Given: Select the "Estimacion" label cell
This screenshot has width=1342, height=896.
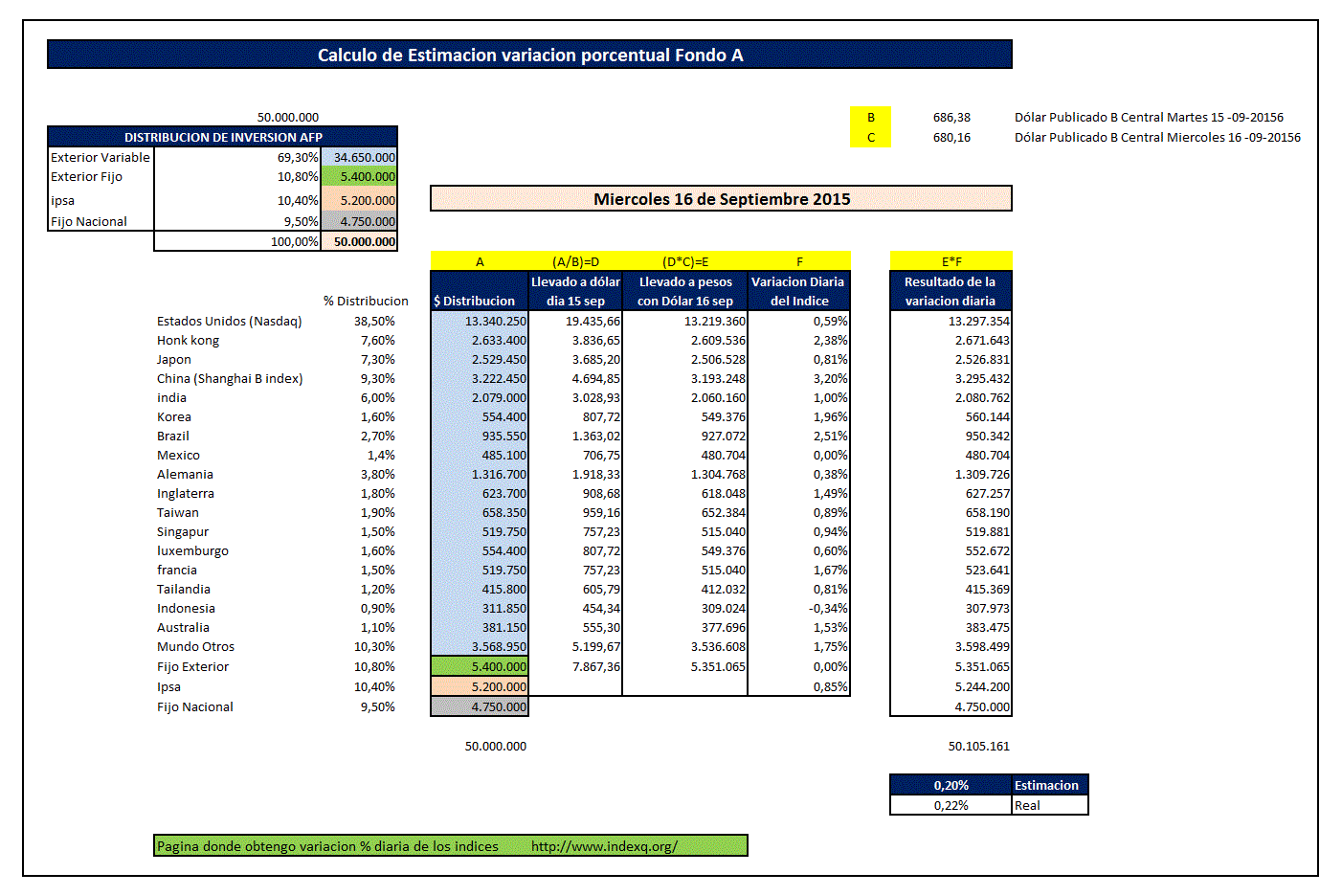Looking at the screenshot, I should 1050,785.
